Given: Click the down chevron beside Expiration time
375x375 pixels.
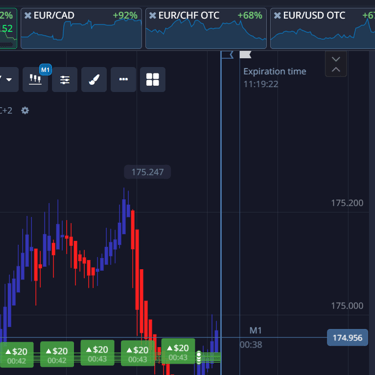Looking at the screenshot, I should (336, 59).
